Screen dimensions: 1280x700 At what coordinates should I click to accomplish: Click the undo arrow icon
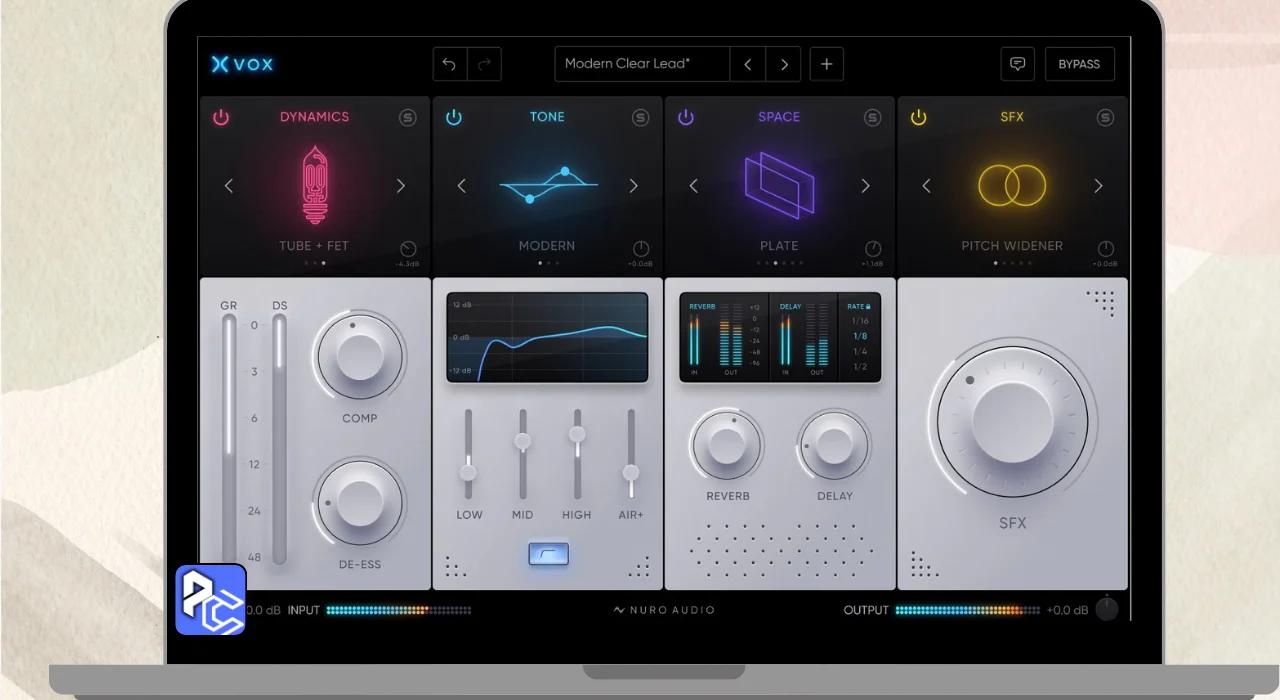point(449,64)
